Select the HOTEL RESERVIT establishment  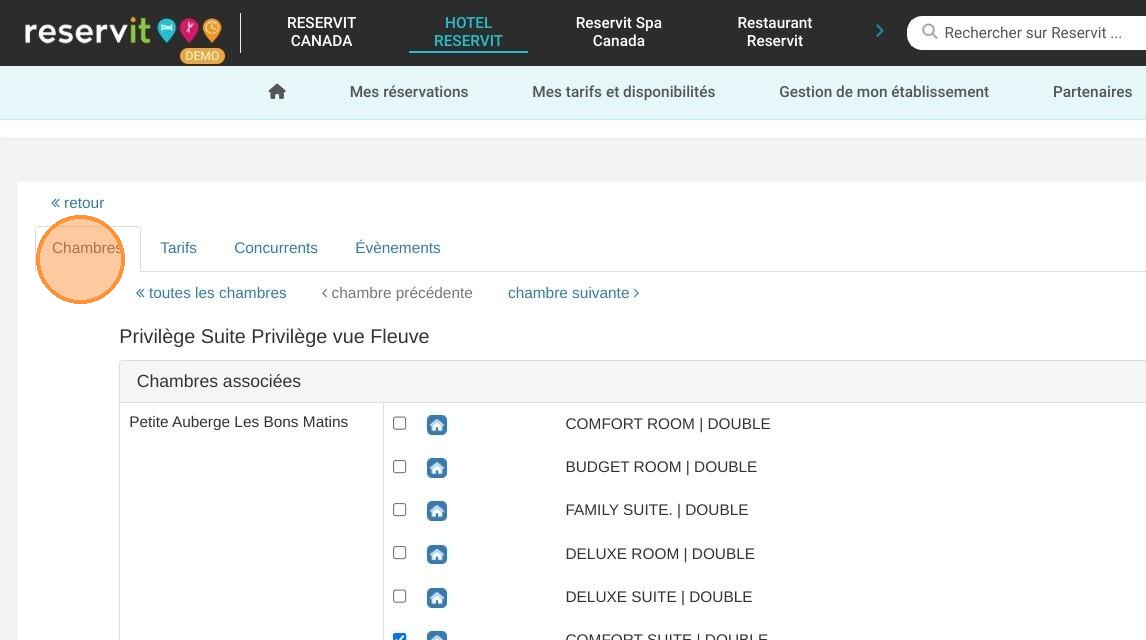point(468,32)
